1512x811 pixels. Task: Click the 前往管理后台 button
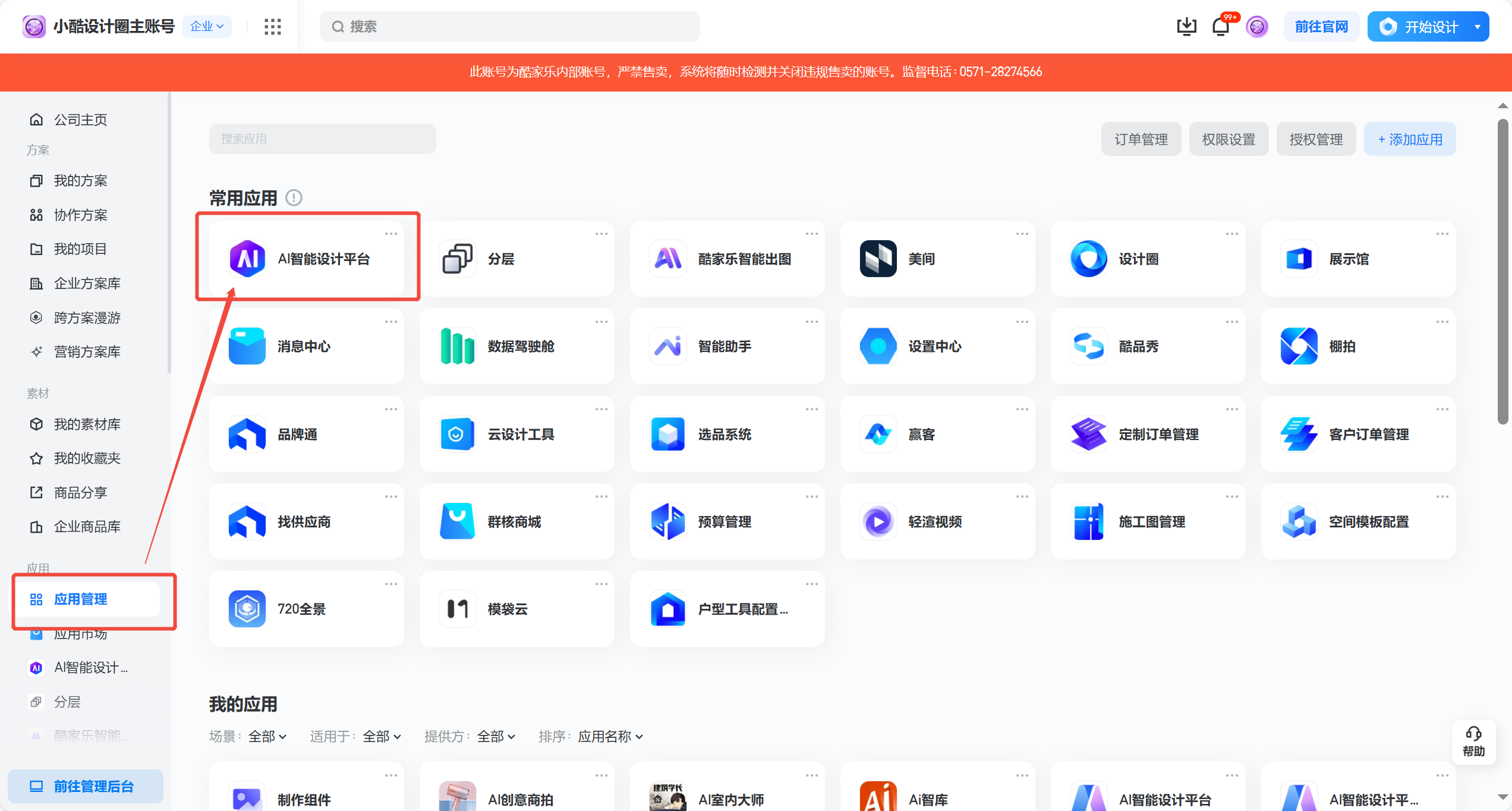pos(85,787)
